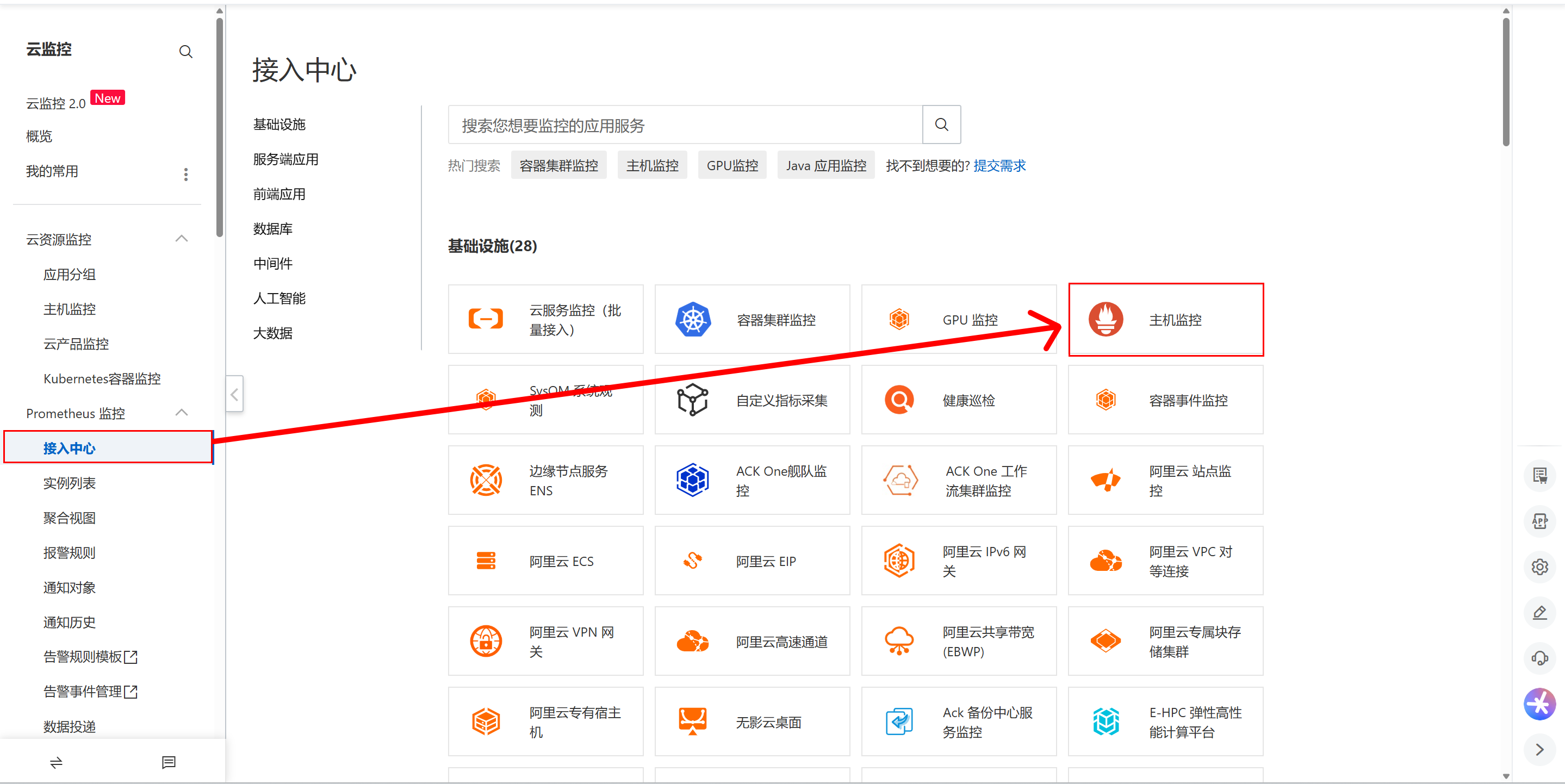The image size is (1565, 784).
Task: Click the 阿里云 站点监控 icon
Action: (x=1106, y=481)
